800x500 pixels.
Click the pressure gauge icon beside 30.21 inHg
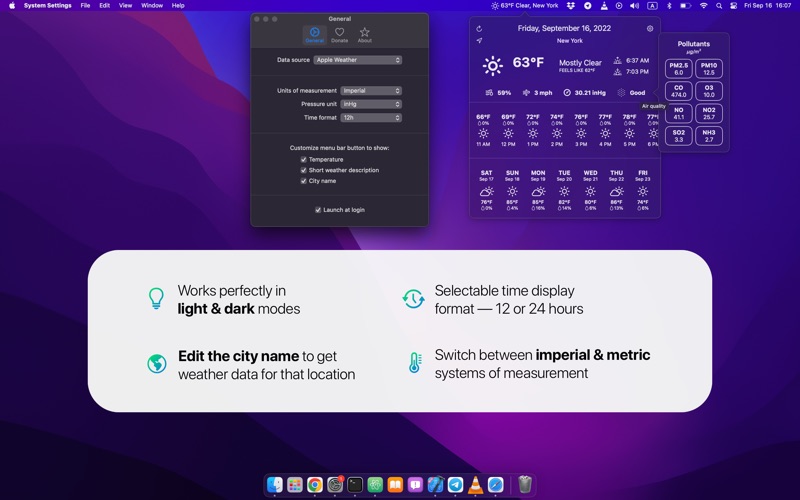(x=567, y=93)
